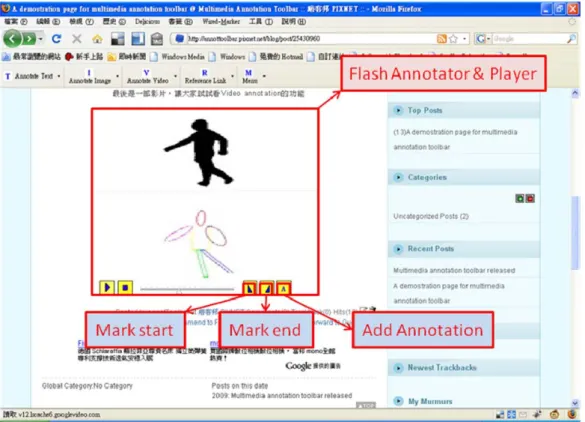Stop loading with the X icon
Image resolution: width=585 pixels, height=422 pixels.
77,38
